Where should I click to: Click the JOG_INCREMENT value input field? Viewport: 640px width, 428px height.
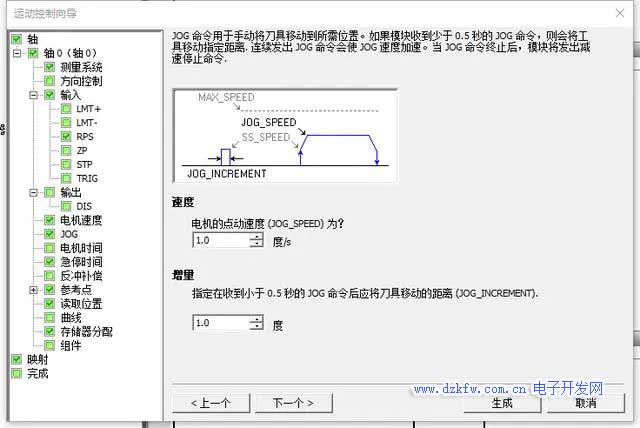click(220, 323)
